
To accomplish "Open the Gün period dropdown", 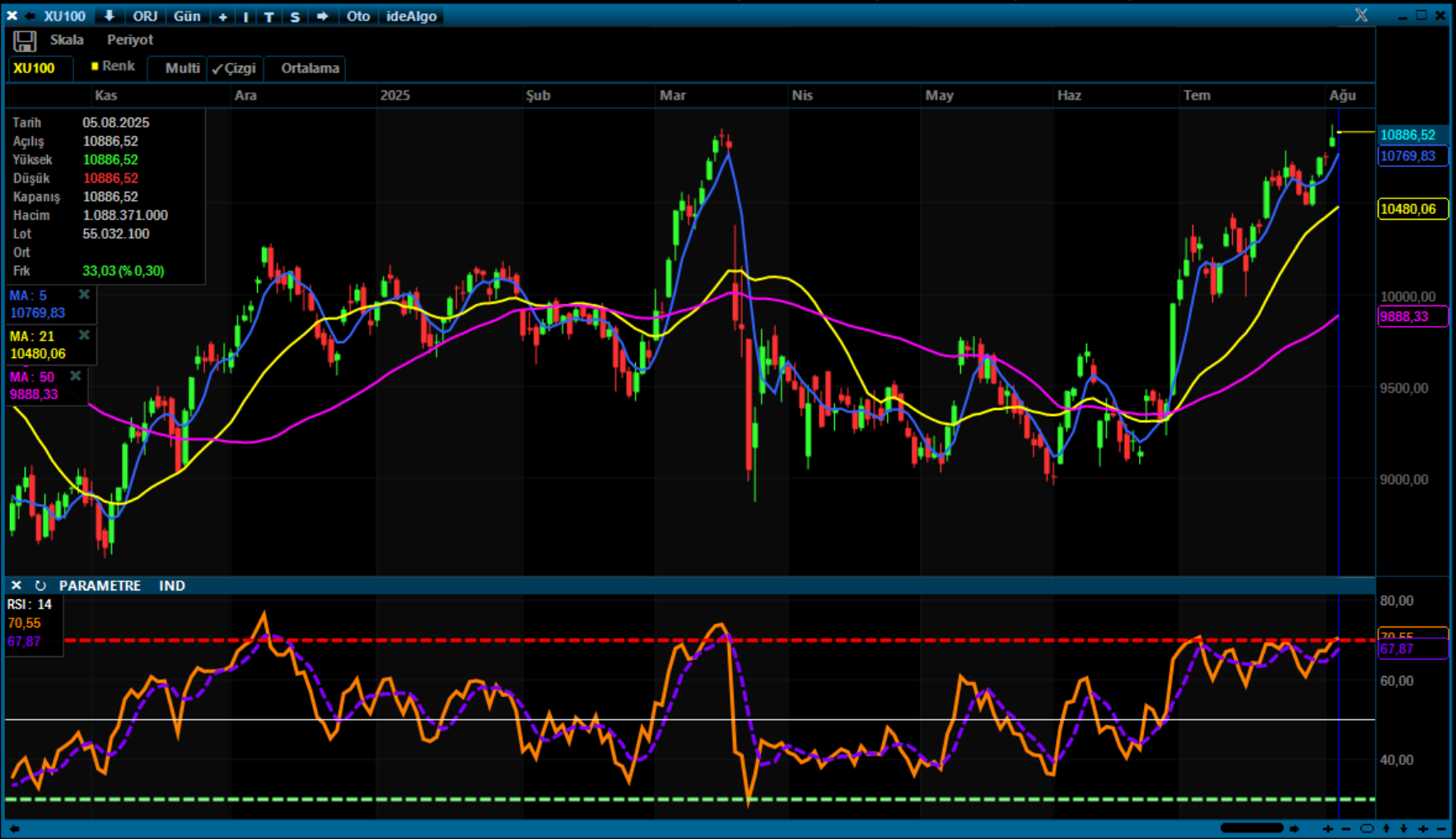I will coord(187,16).
